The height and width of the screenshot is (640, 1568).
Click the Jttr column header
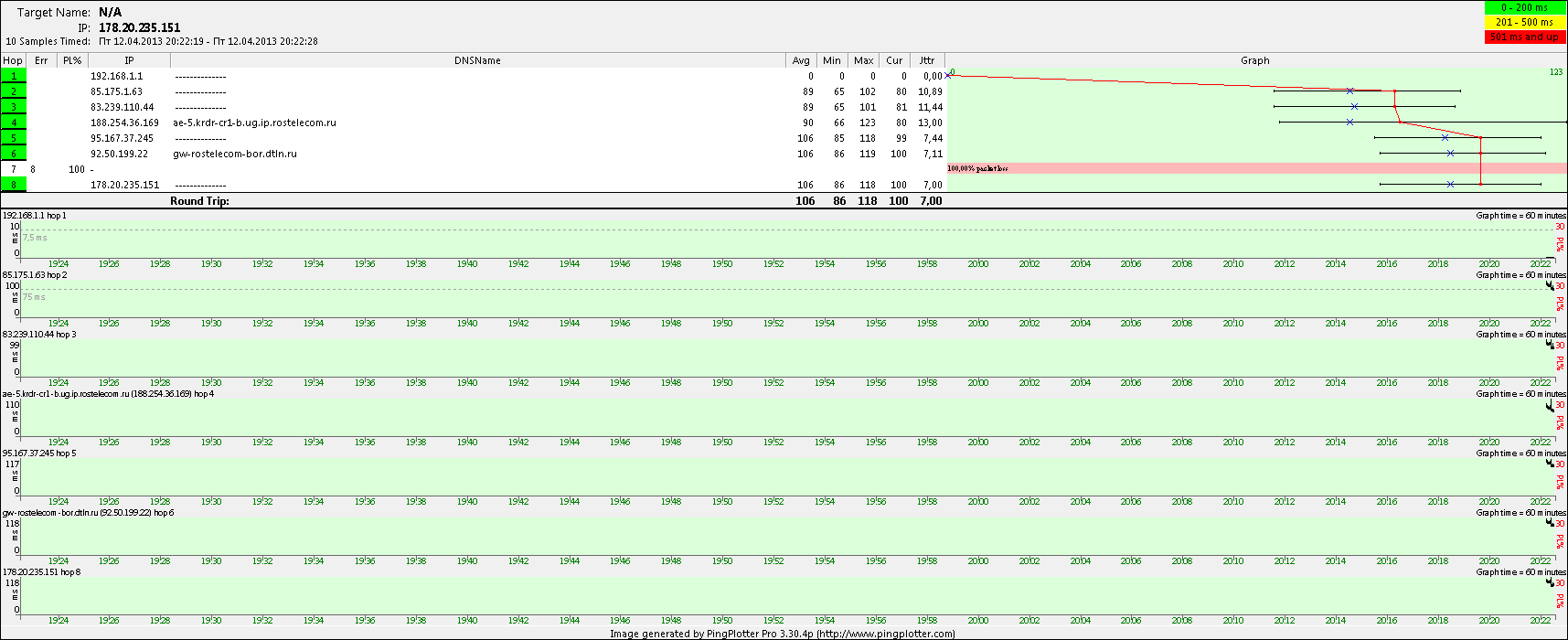(x=927, y=60)
